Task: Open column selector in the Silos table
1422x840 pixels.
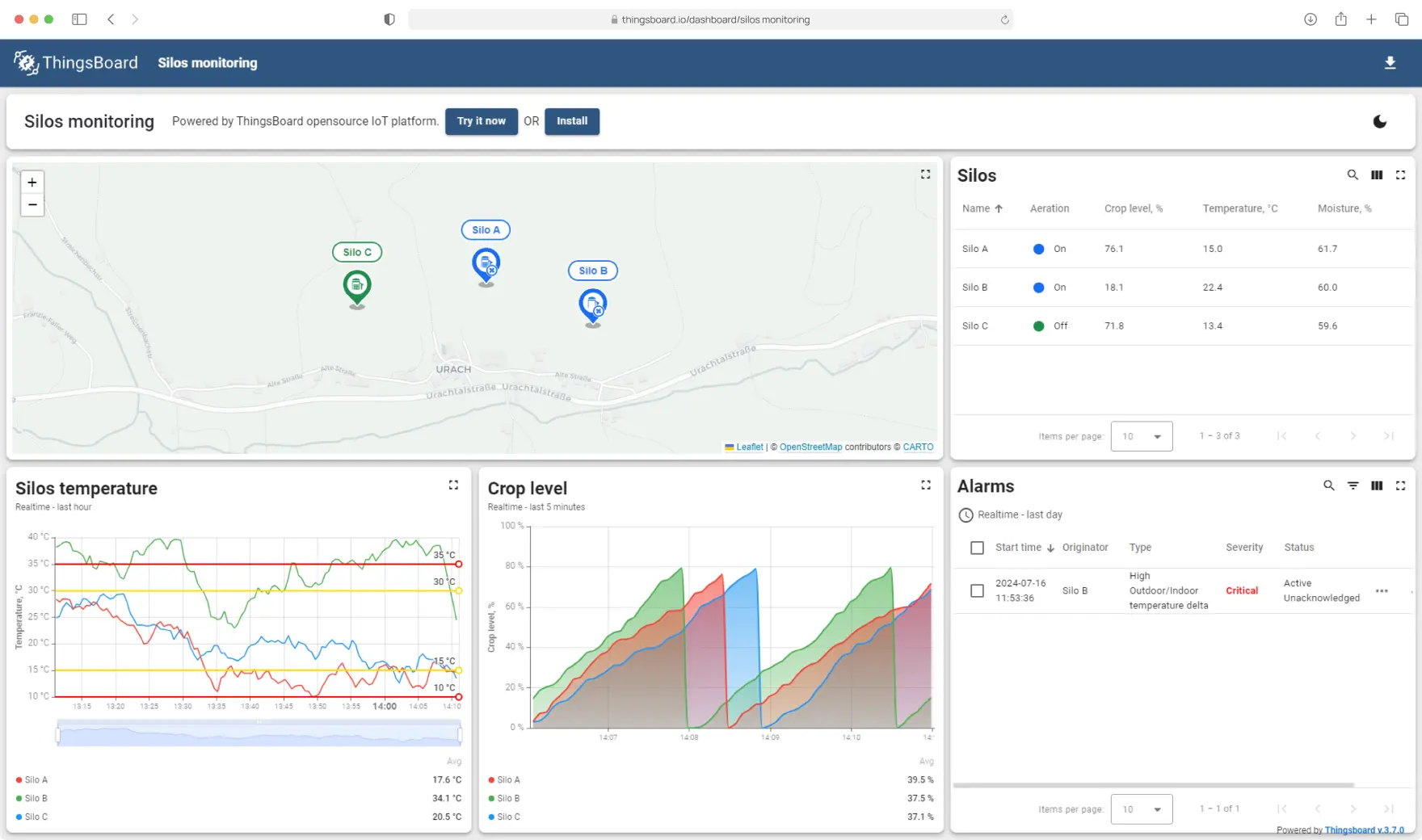Action: [x=1377, y=175]
